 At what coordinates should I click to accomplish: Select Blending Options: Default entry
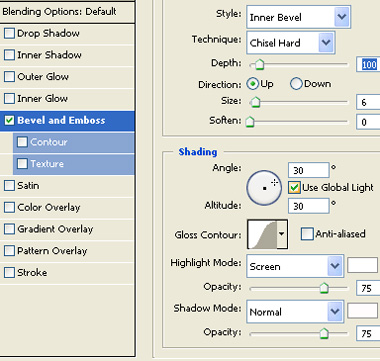point(59,12)
